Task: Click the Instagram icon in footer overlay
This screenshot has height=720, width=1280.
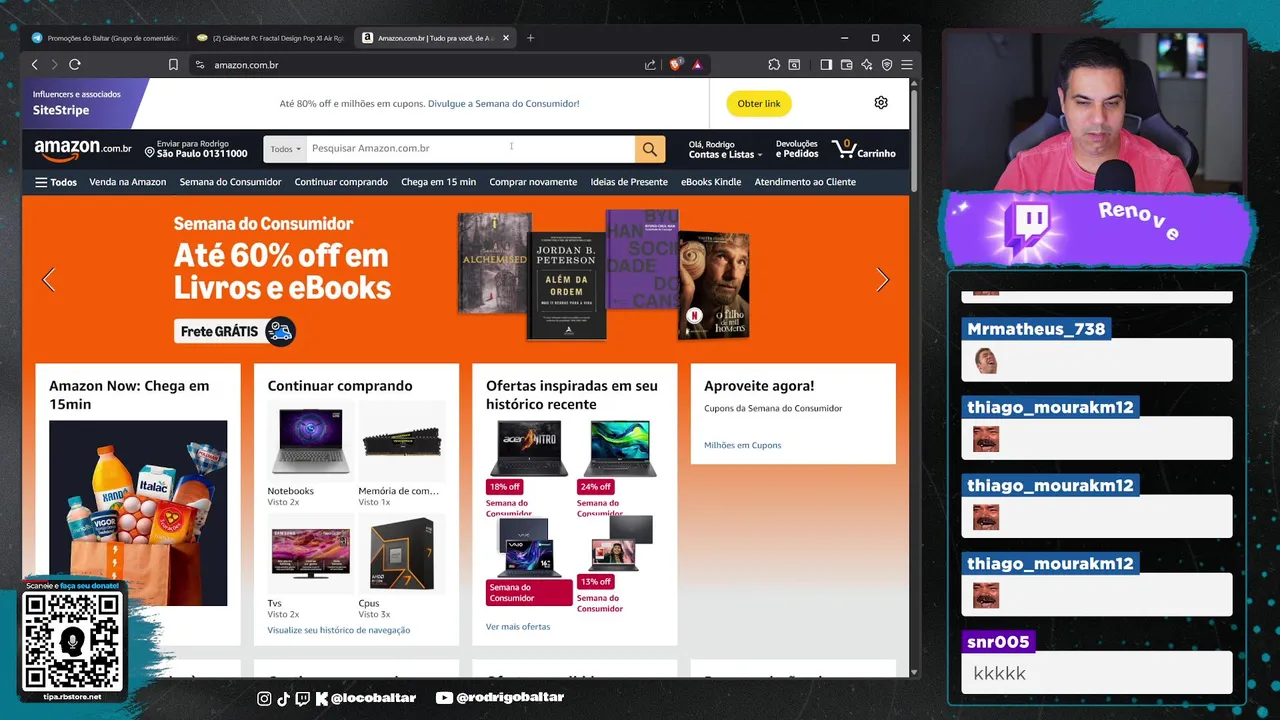Action: pos(264,698)
